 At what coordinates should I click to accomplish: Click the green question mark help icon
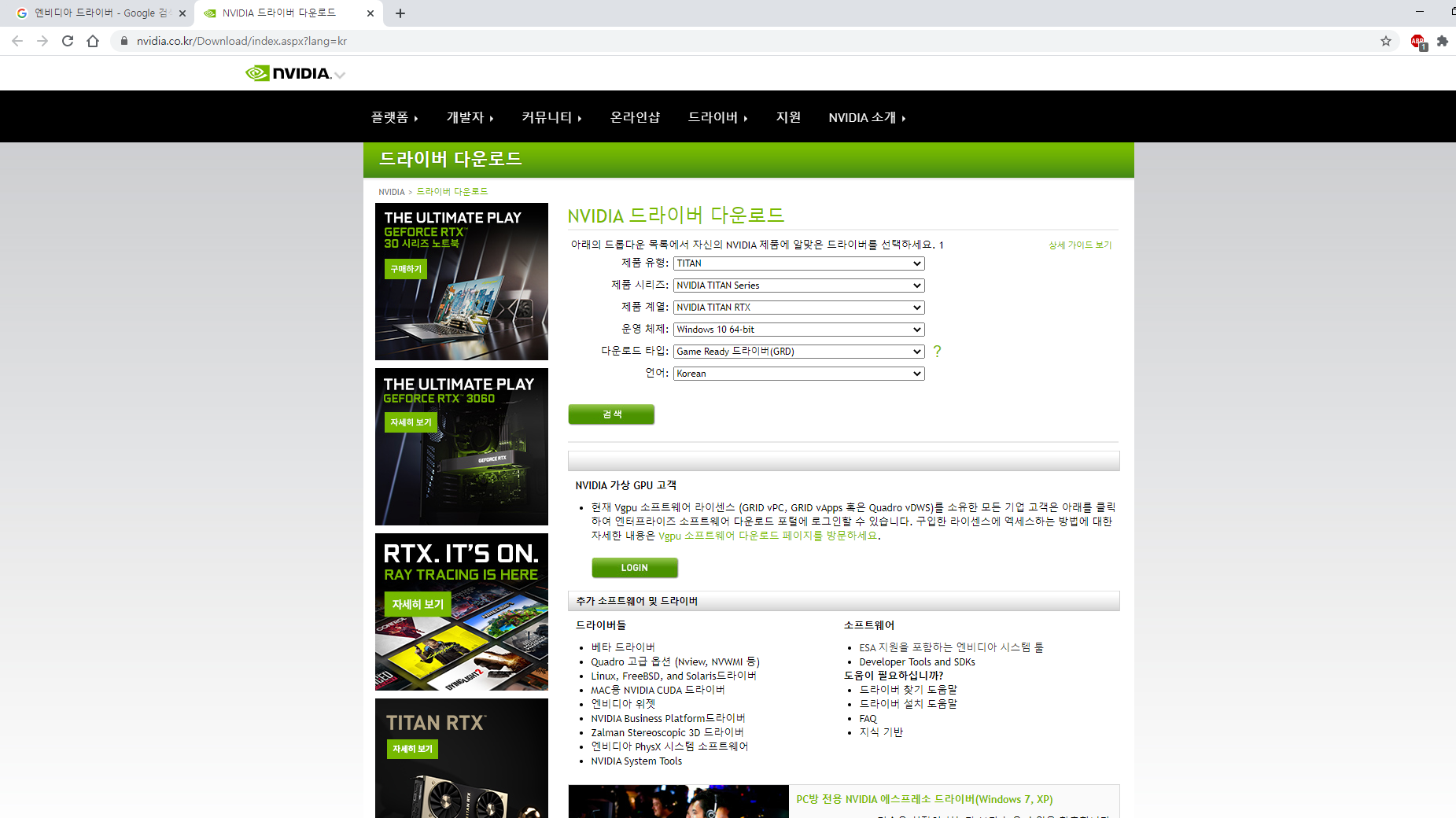(937, 352)
